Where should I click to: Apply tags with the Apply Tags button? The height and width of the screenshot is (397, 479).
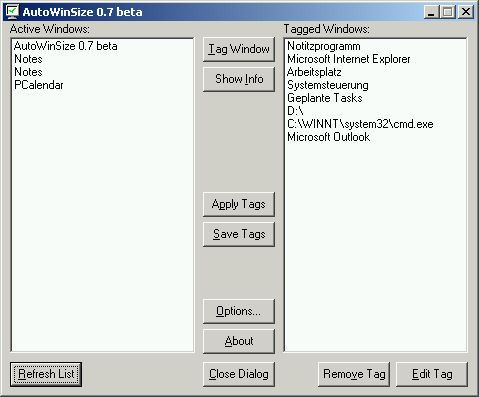(x=239, y=204)
